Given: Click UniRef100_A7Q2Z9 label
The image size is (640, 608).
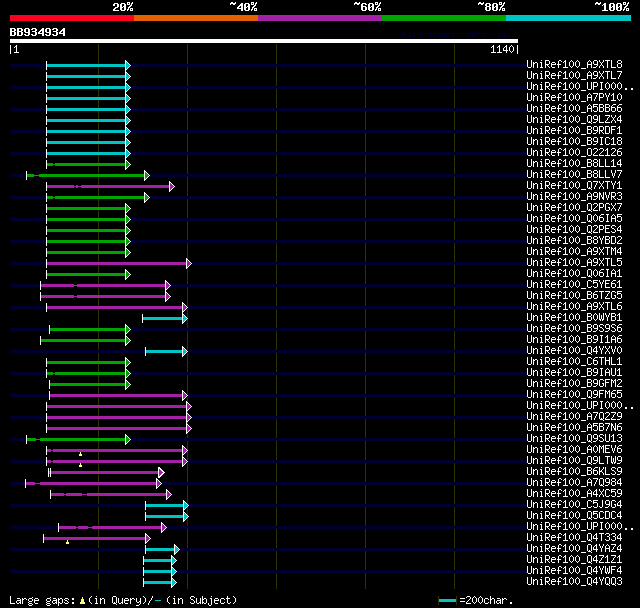Looking at the screenshot, I should coord(574,417).
